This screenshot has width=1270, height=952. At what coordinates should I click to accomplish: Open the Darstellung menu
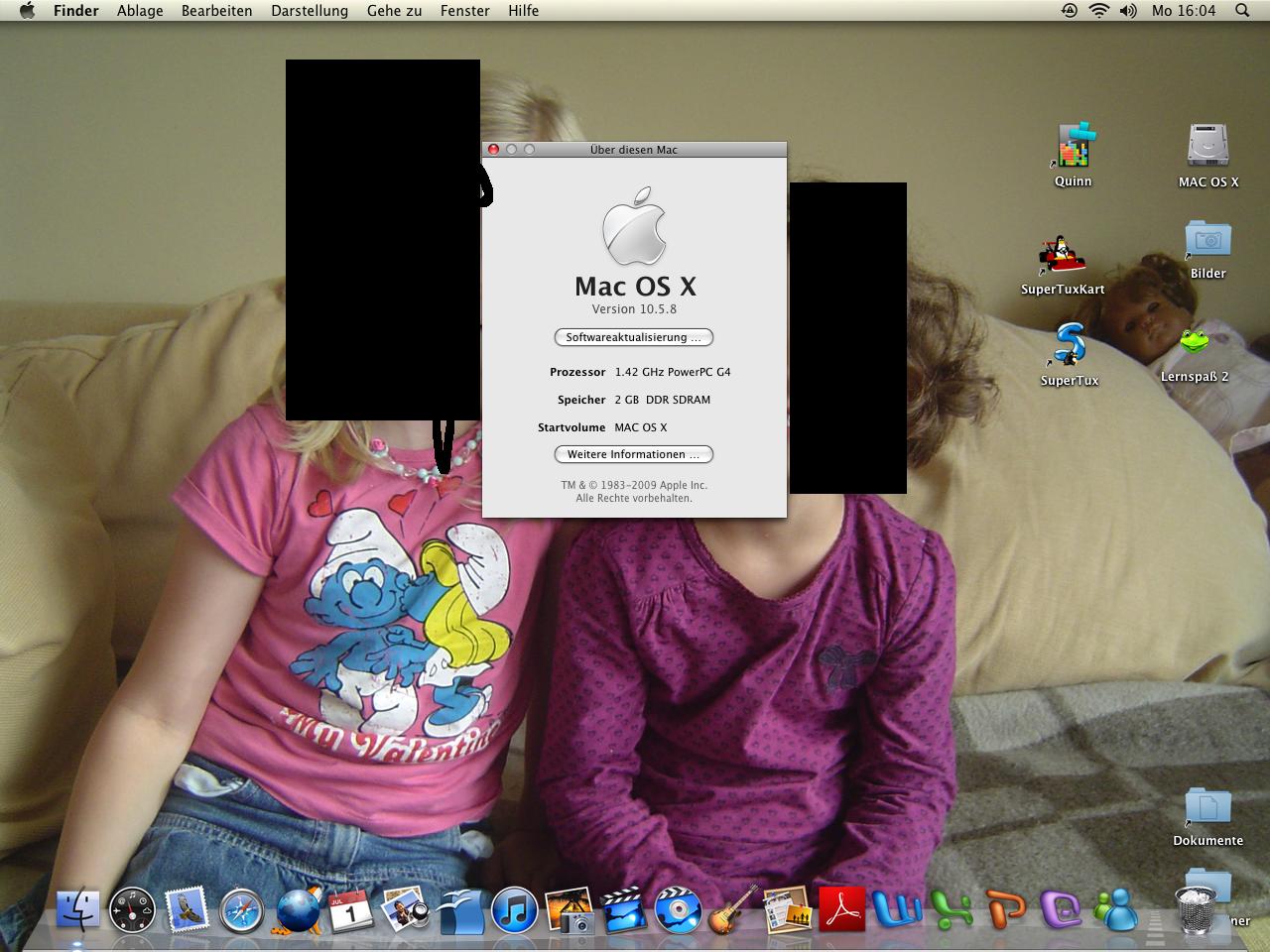click(310, 11)
